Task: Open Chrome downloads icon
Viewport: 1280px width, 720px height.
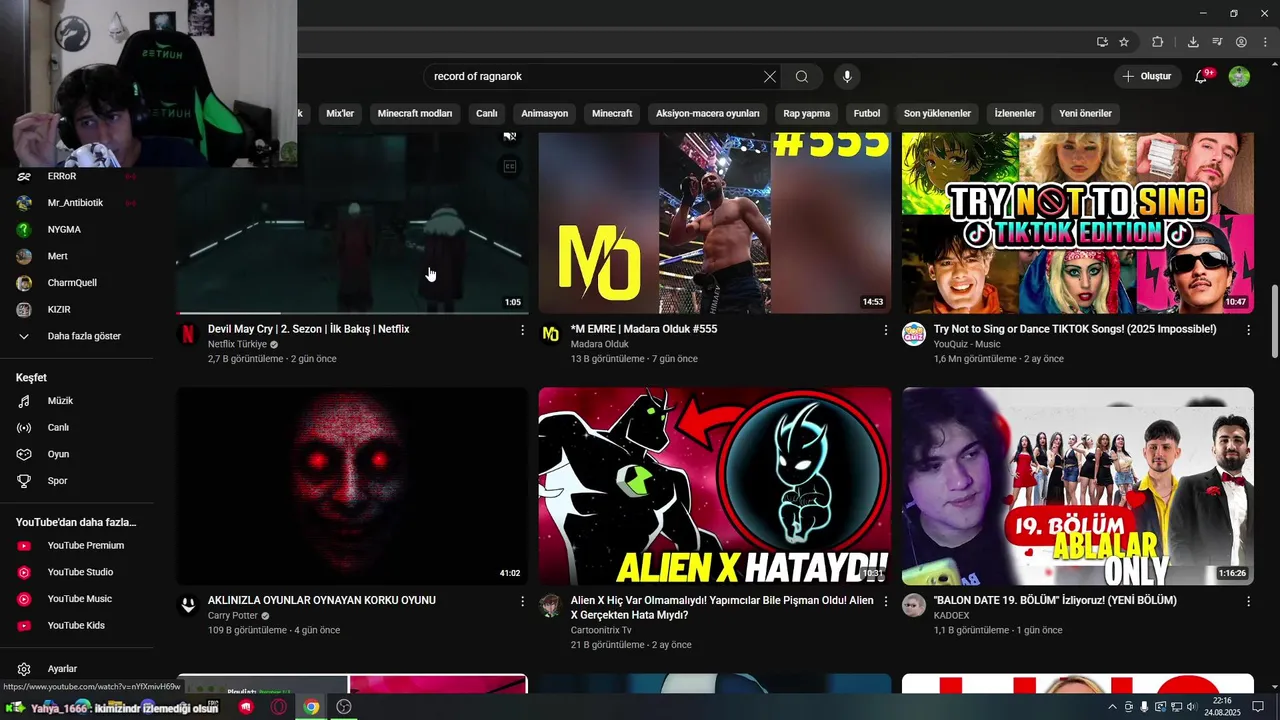Action: point(1193,42)
